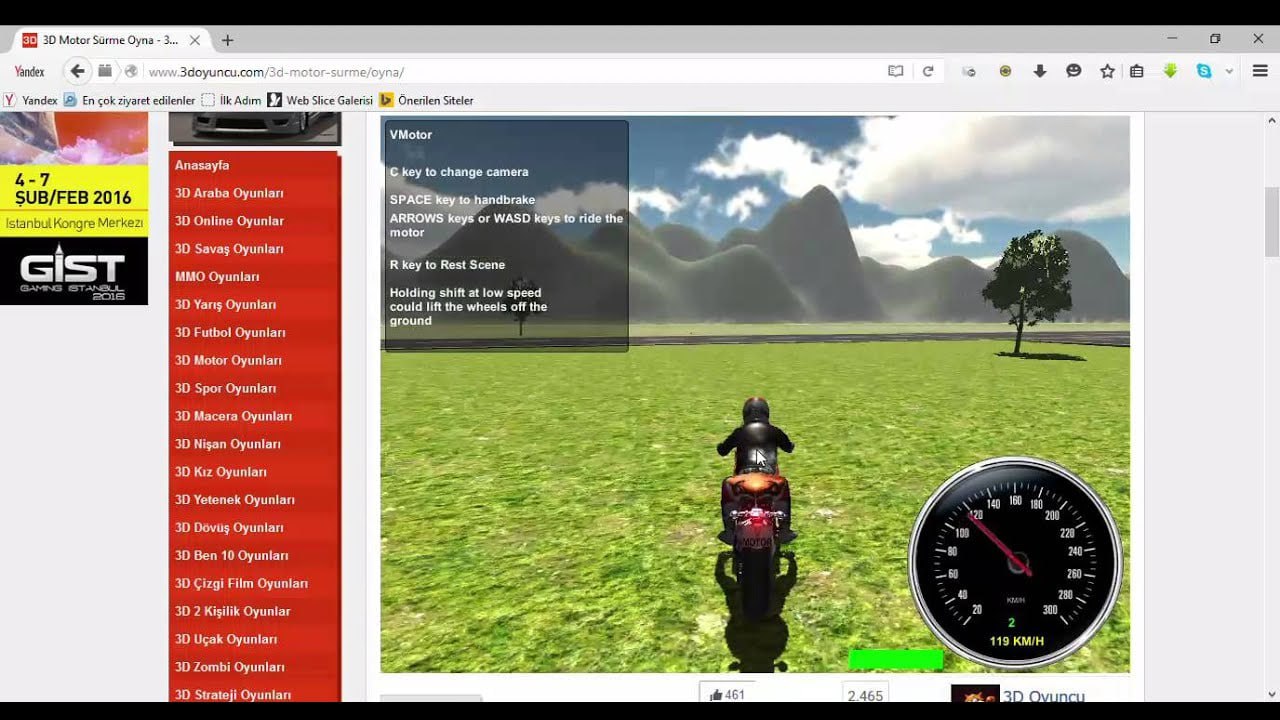Open a new tab with the plus button
The height and width of the screenshot is (720, 1280).
227,40
